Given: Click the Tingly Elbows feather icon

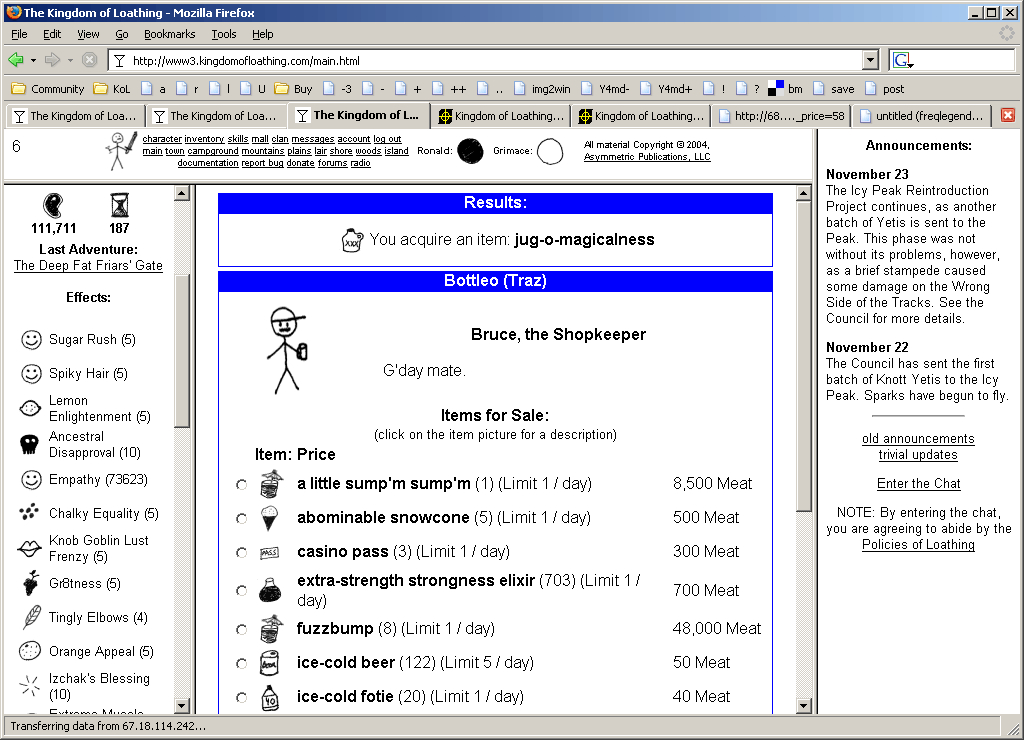Looking at the screenshot, I should [x=31, y=617].
